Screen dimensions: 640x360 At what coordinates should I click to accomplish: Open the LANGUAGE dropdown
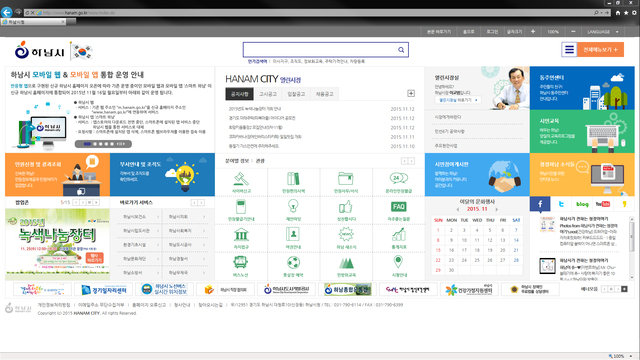(603, 31)
